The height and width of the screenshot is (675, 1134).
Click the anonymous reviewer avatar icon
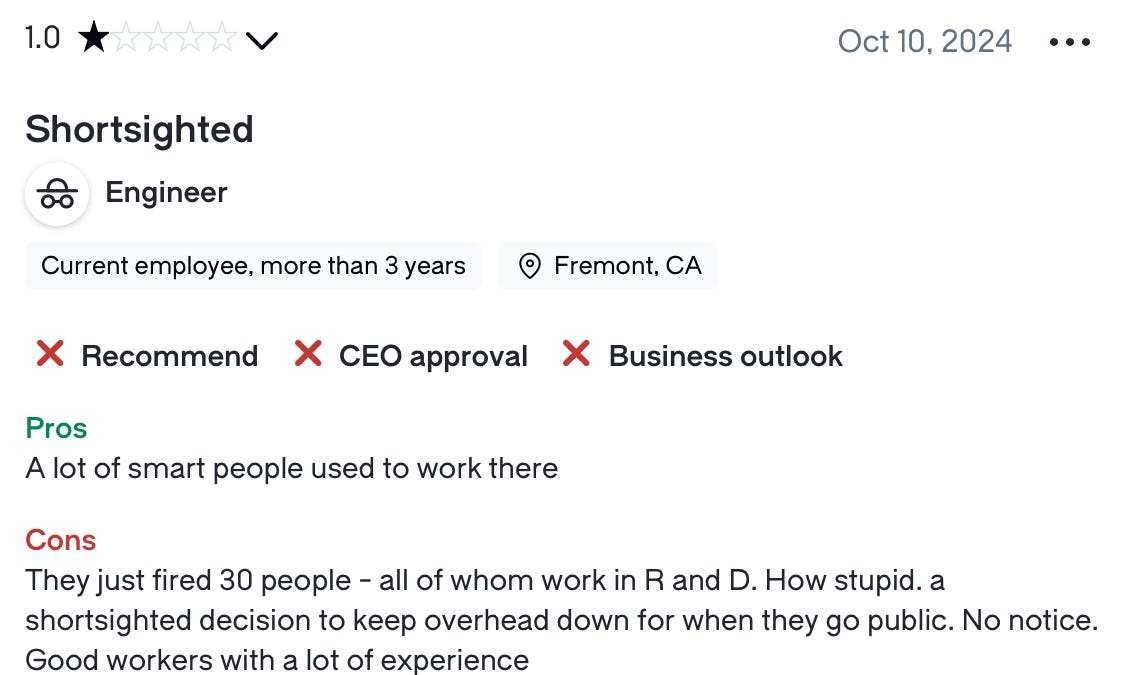[57, 194]
